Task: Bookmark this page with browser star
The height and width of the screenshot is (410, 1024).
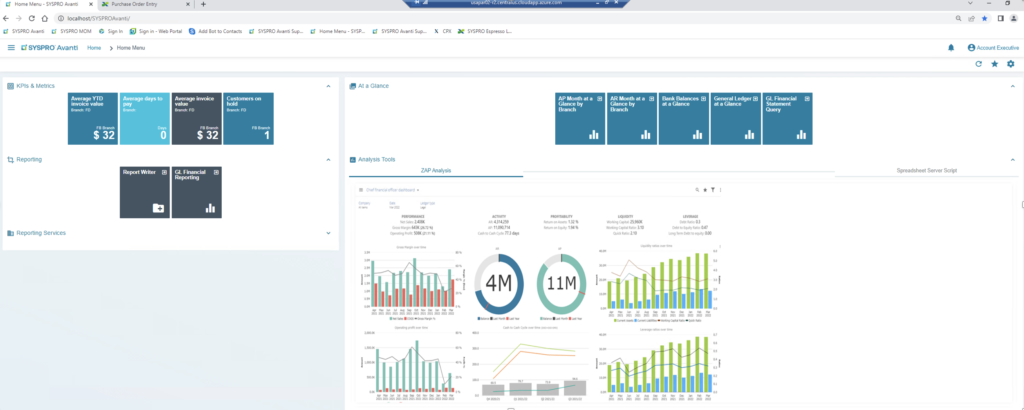Action: point(985,18)
